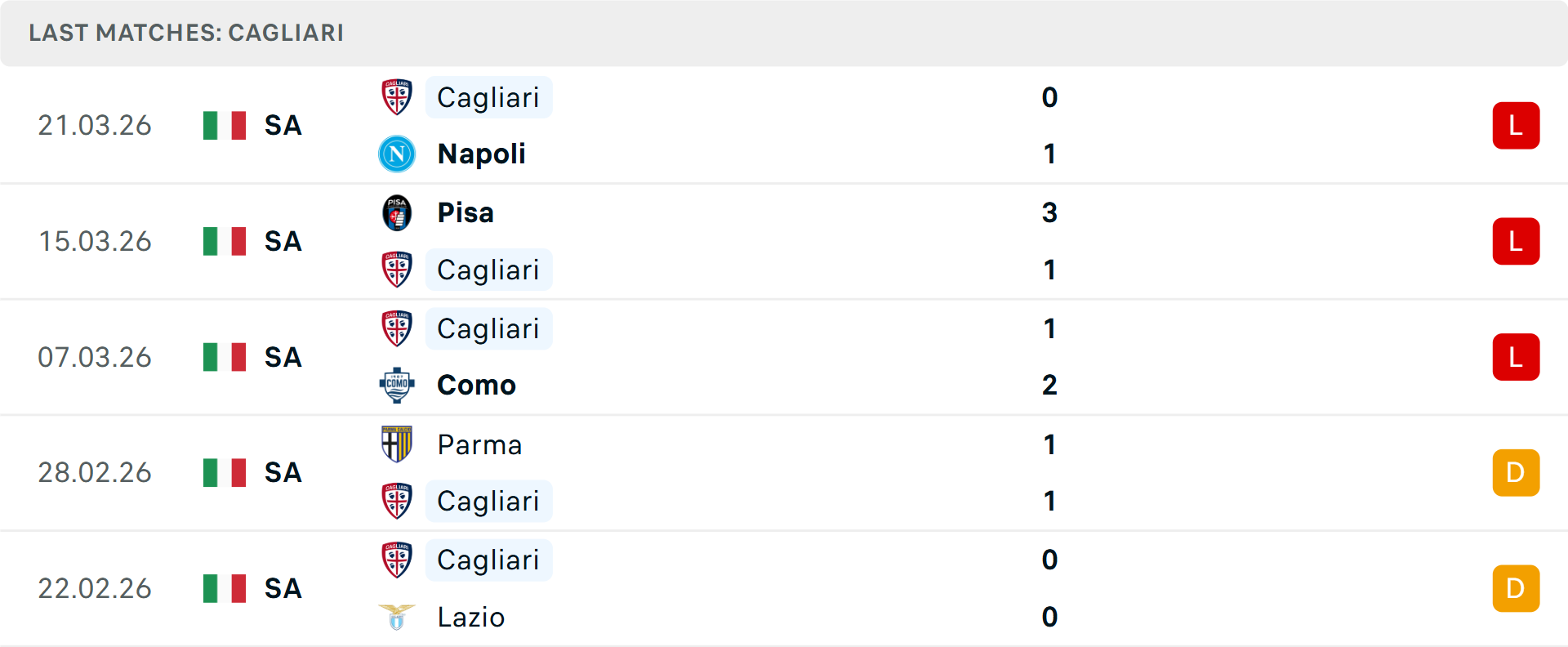Click the SA league label on 15.03.26
The image size is (1568, 647).
click(x=283, y=241)
